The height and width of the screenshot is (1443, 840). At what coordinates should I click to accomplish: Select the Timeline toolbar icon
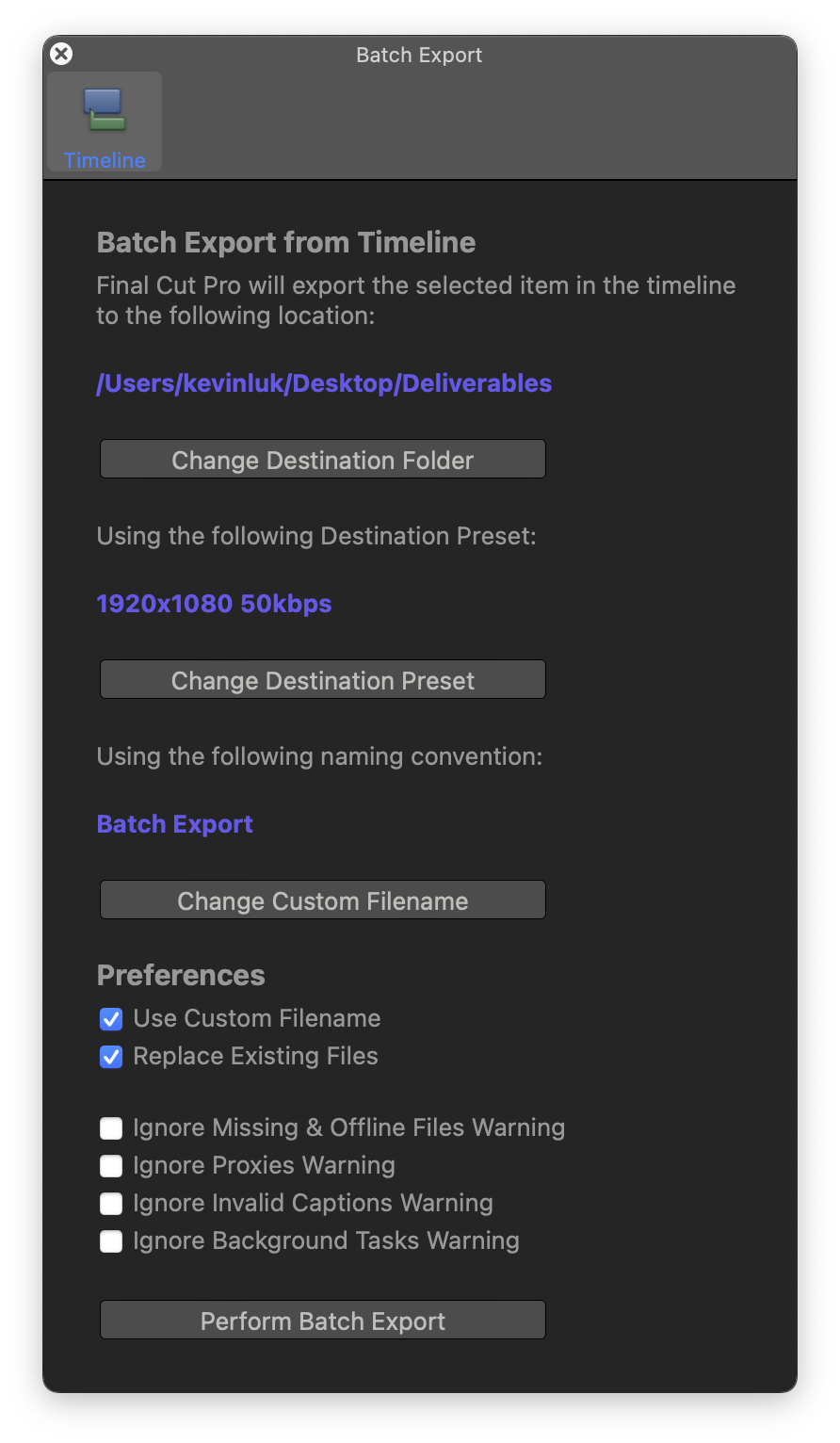pyautogui.click(x=104, y=110)
